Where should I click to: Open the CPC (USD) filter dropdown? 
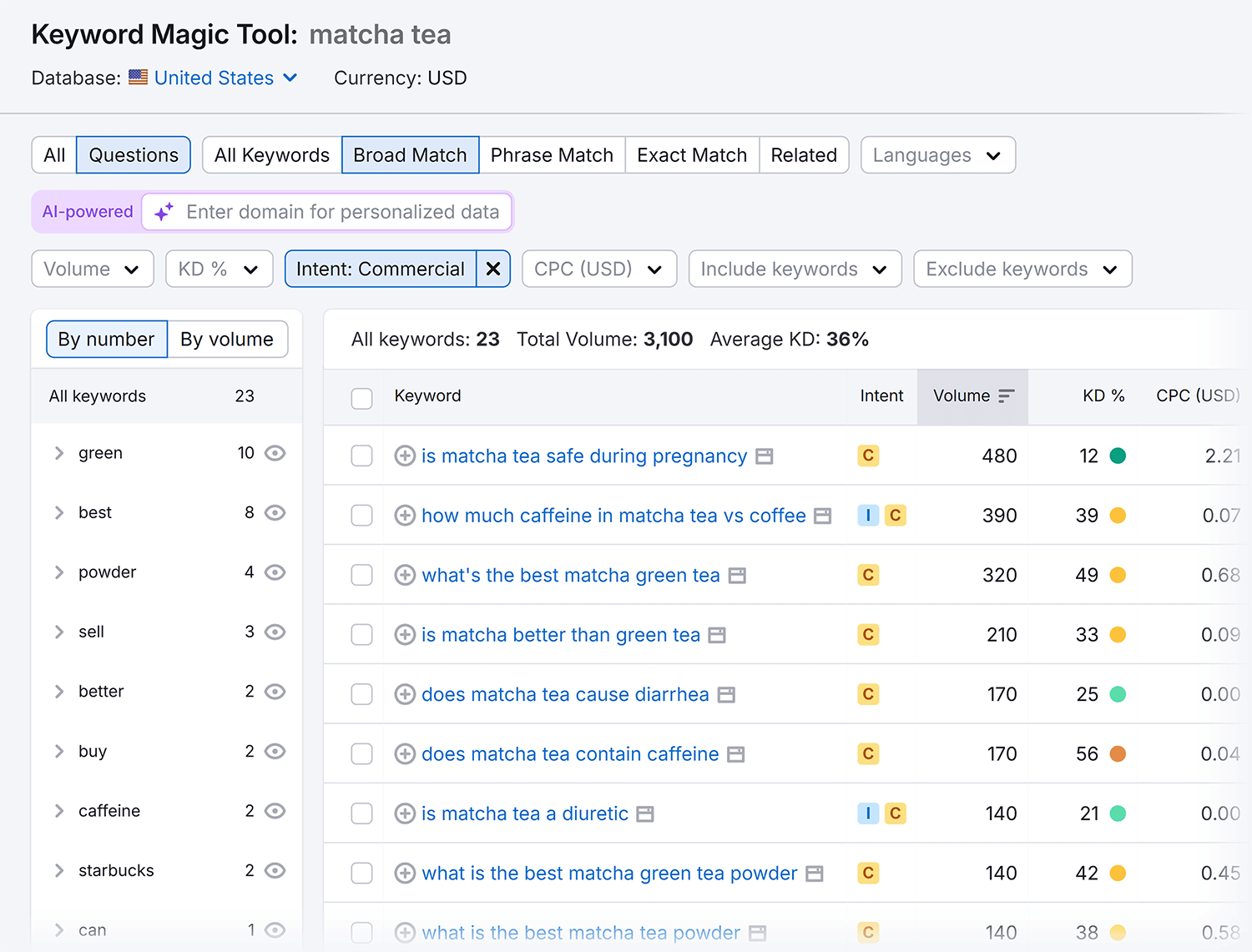click(x=599, y=269)
